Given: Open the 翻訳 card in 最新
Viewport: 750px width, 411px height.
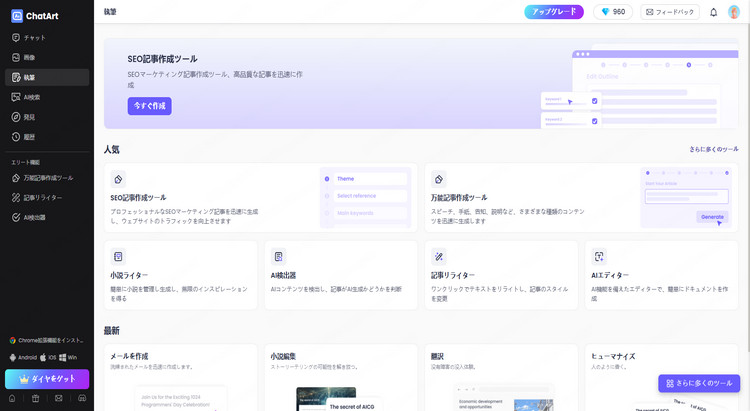Looking at the screenshot, I should tap(501, 378).
